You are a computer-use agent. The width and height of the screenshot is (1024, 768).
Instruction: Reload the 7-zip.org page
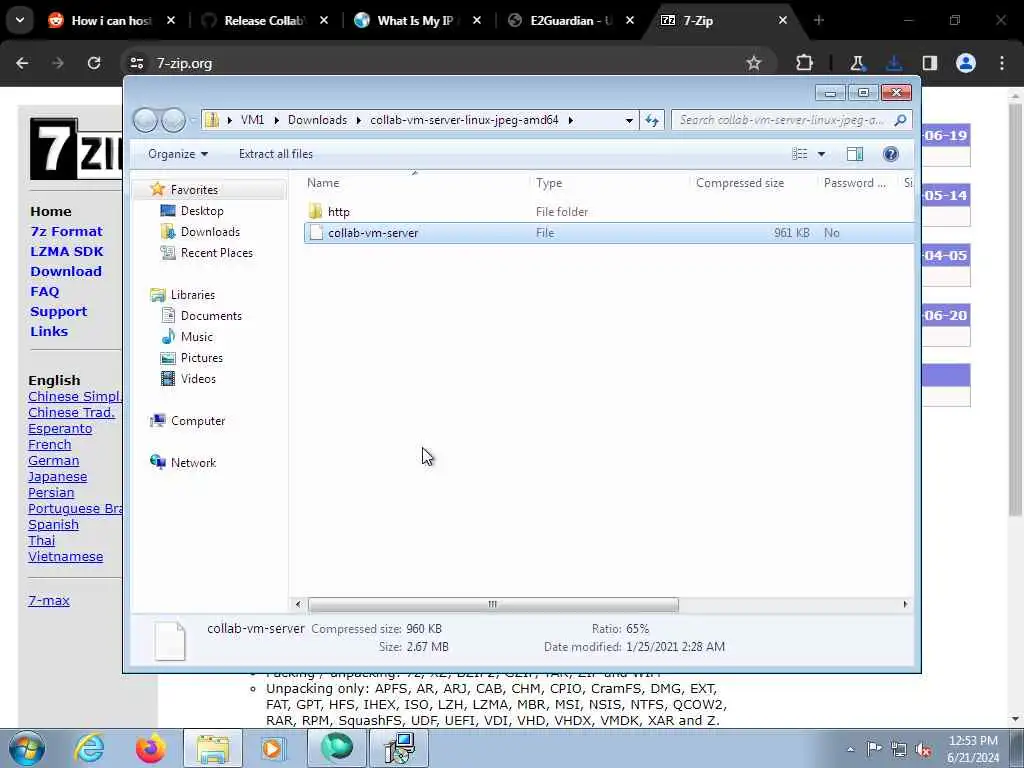pyautogui.click(x=94, y=63)
